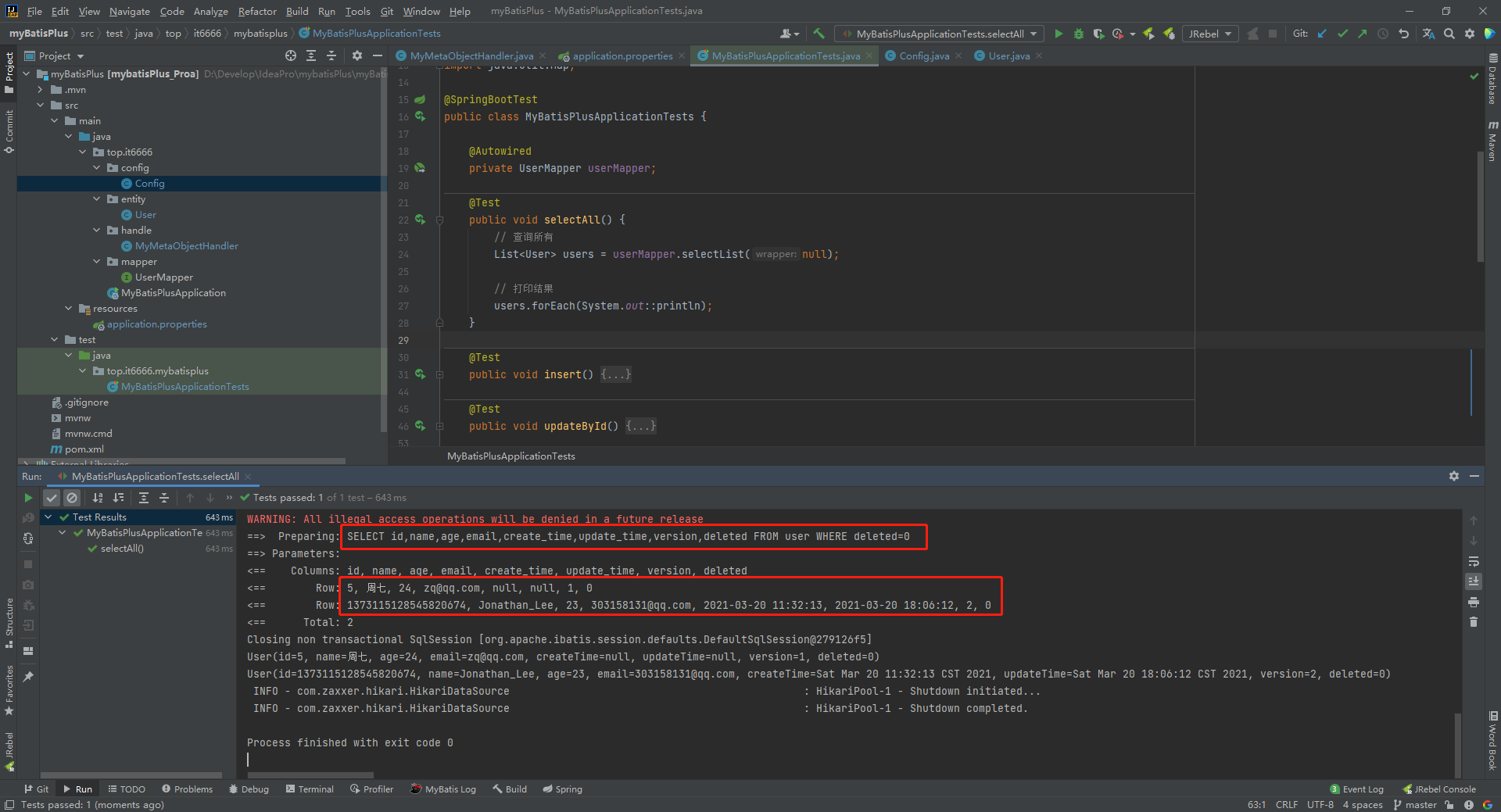
Task: Click Git push arrow icon
Action: 1363,34
